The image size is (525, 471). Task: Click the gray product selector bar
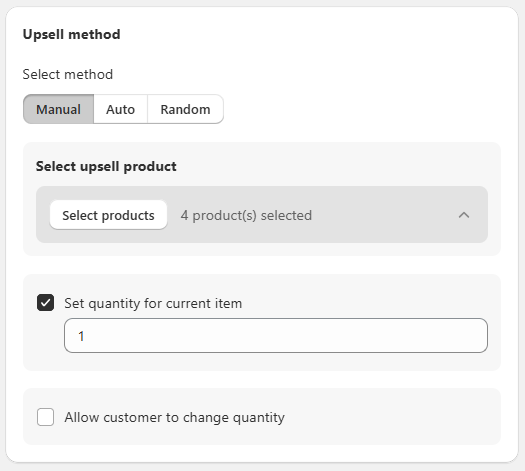pos(262,215)
